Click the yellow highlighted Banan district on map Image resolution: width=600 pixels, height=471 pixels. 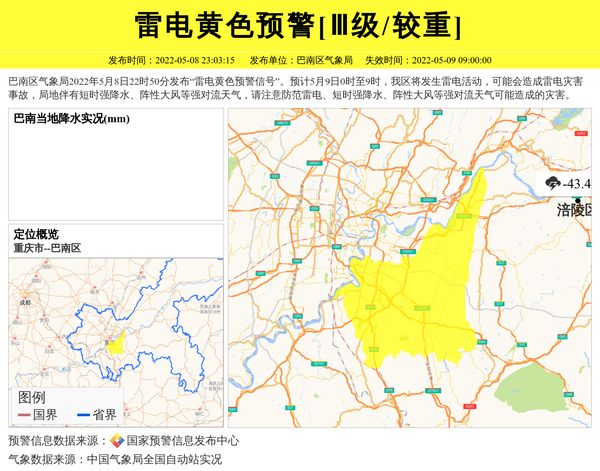coord(420,290)
